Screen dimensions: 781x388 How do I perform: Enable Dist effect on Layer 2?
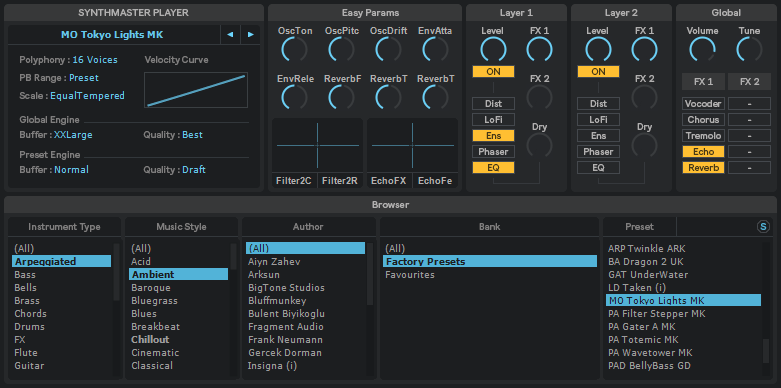pos(598,104)
